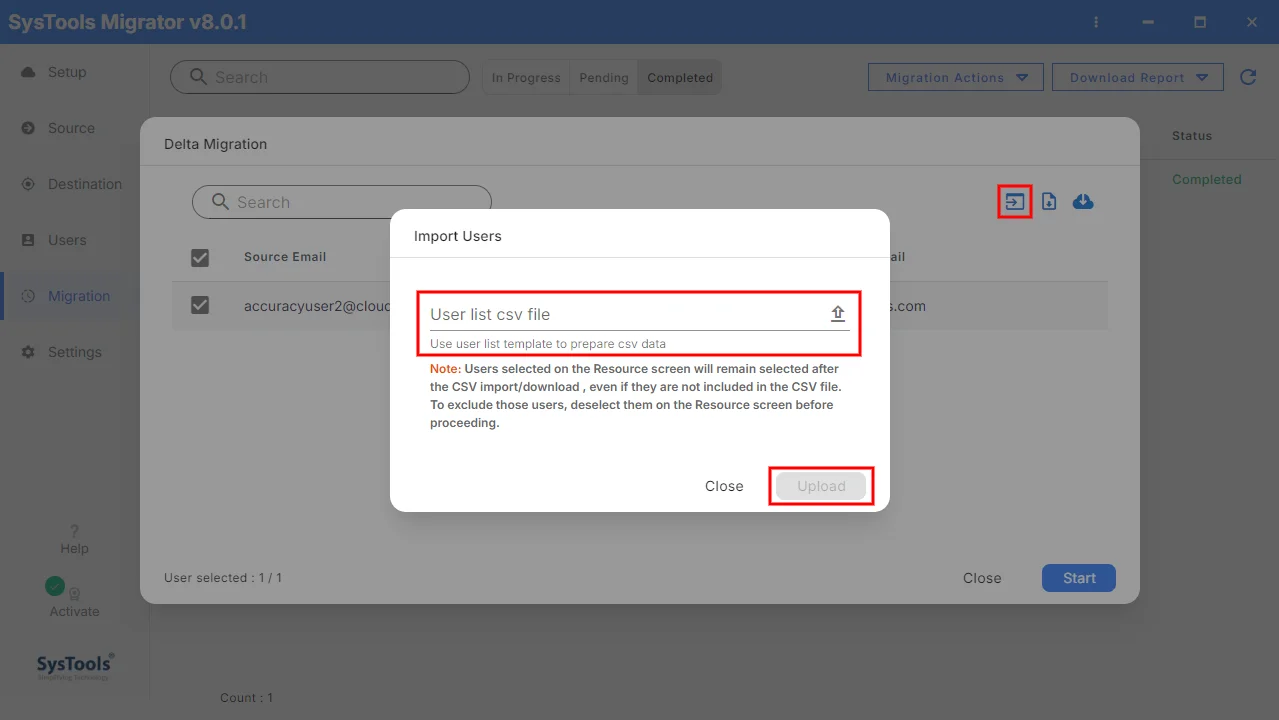Click the 'Count : 1' text
The image size is (1279, 720).
247,698
